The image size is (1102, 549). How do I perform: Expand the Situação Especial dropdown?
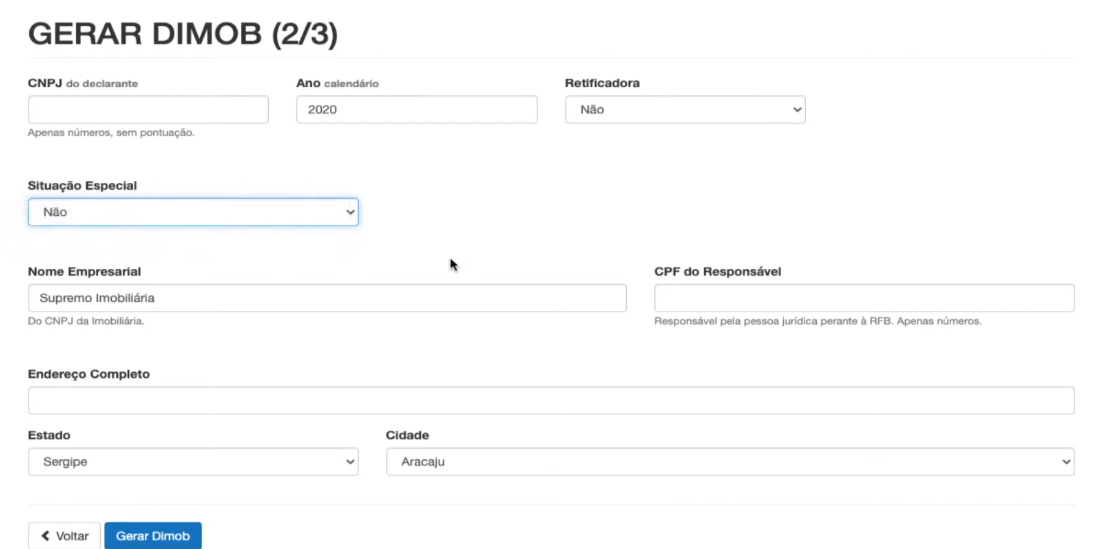[x=193, y=212]
